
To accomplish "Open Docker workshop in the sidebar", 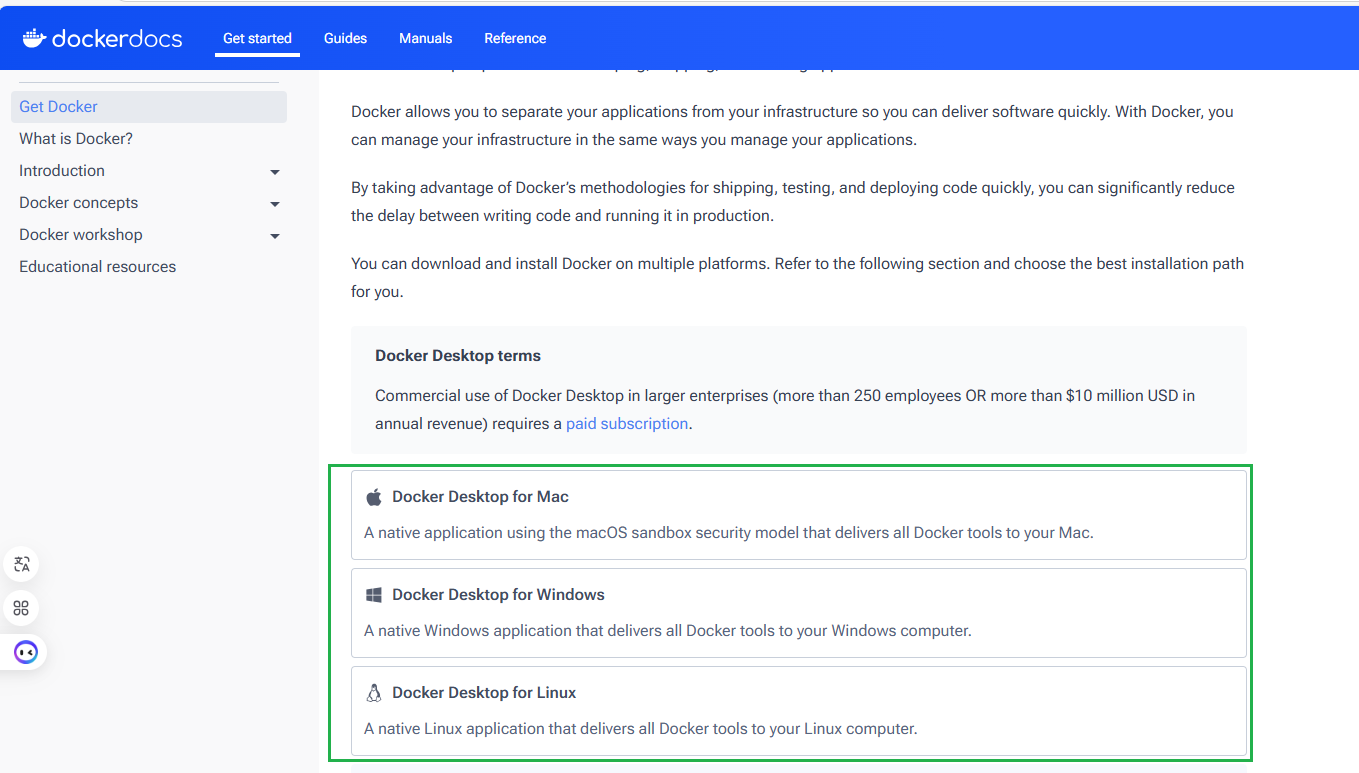I will (x=81, y=235).
